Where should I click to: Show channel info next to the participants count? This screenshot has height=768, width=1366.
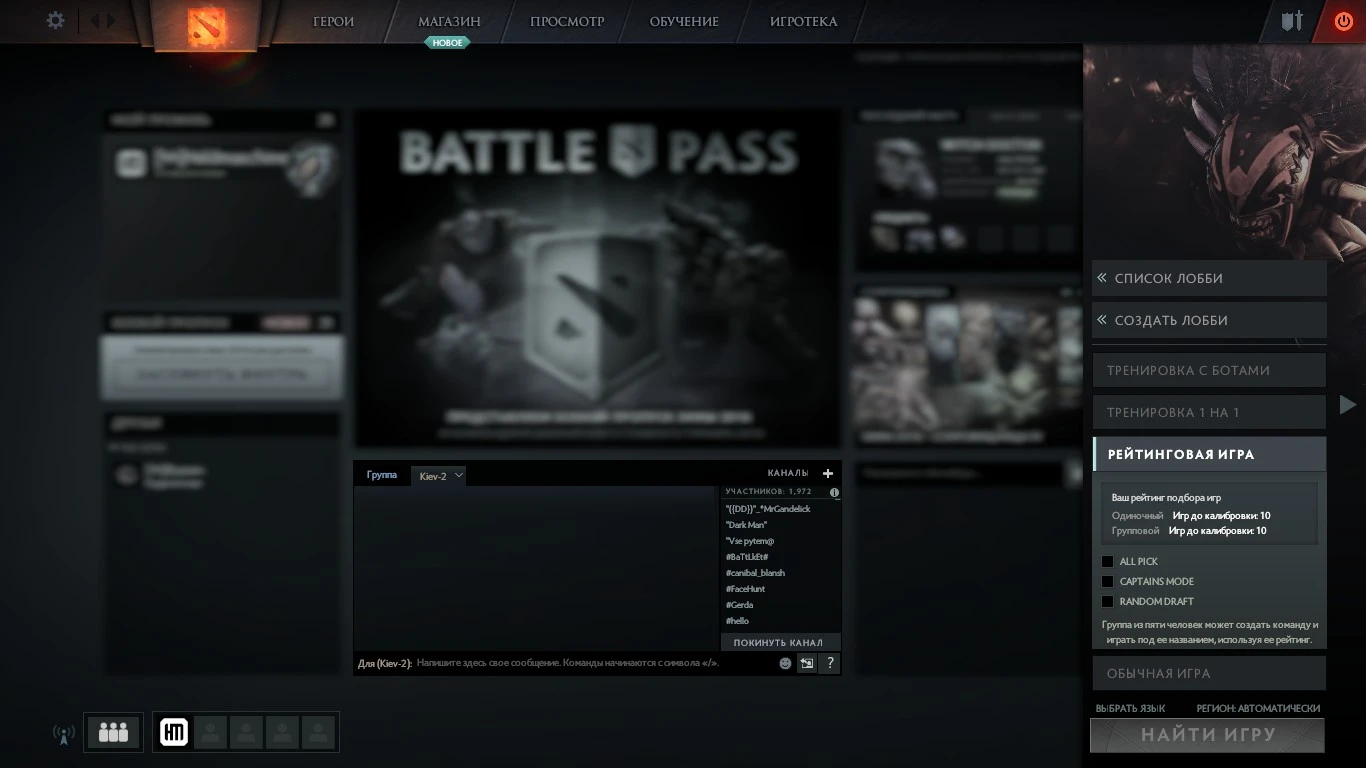834,492
